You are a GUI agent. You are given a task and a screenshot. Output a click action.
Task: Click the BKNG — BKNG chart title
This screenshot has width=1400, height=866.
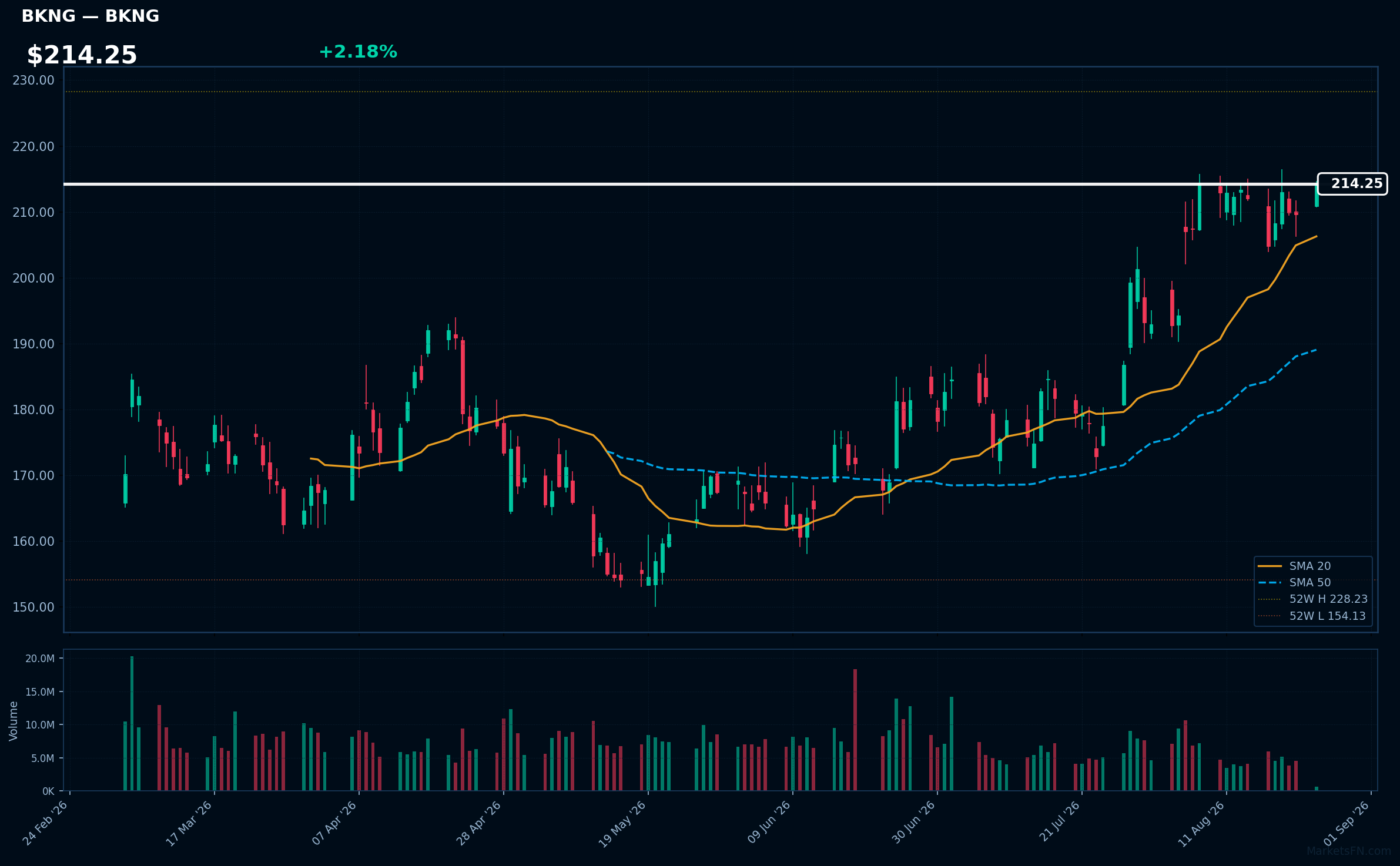click(90, 16)
